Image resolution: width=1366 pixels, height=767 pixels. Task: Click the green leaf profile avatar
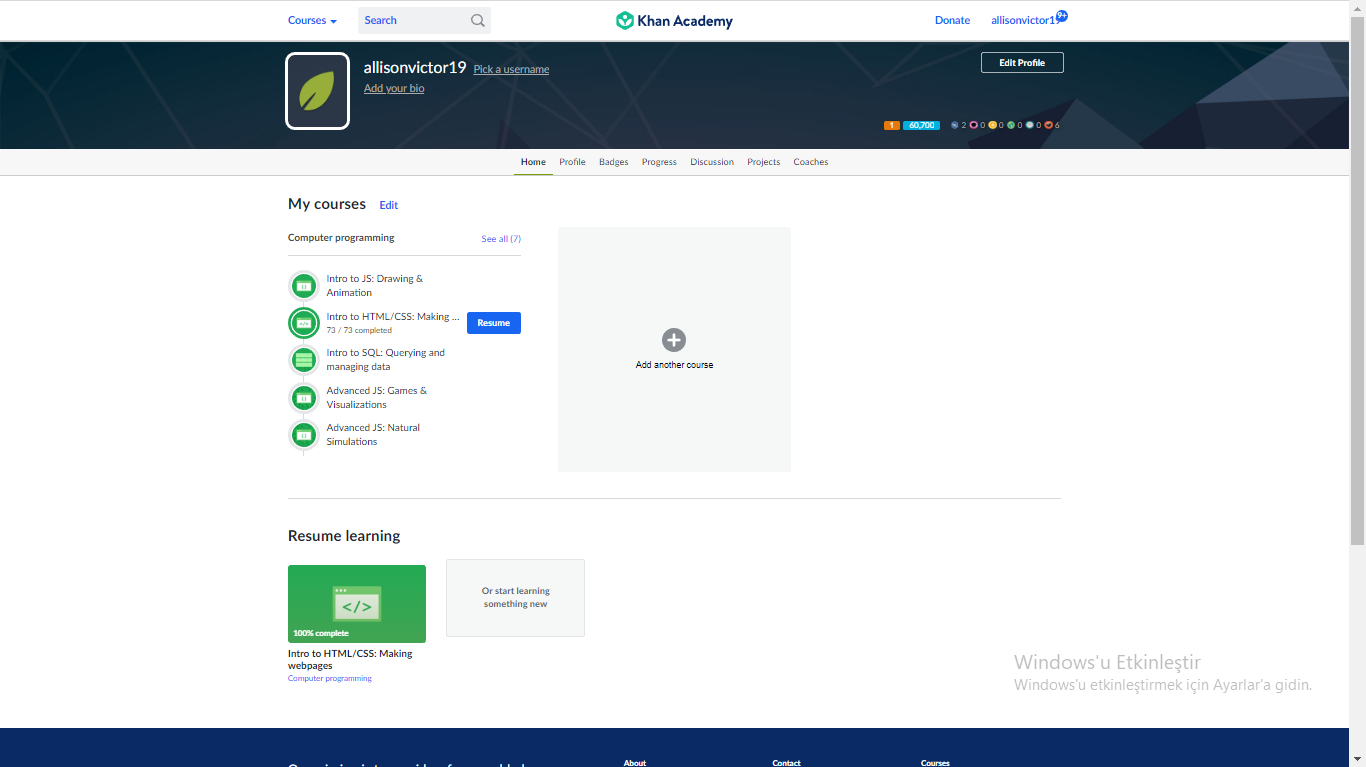pos(318,91)
